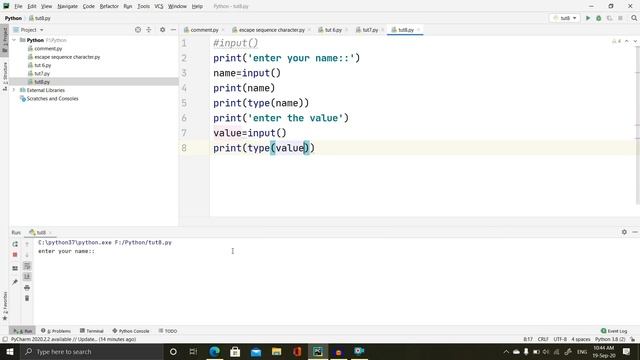The image size is (640, 360).
Task: Open the VCS menu
Action: pos(159,6)
